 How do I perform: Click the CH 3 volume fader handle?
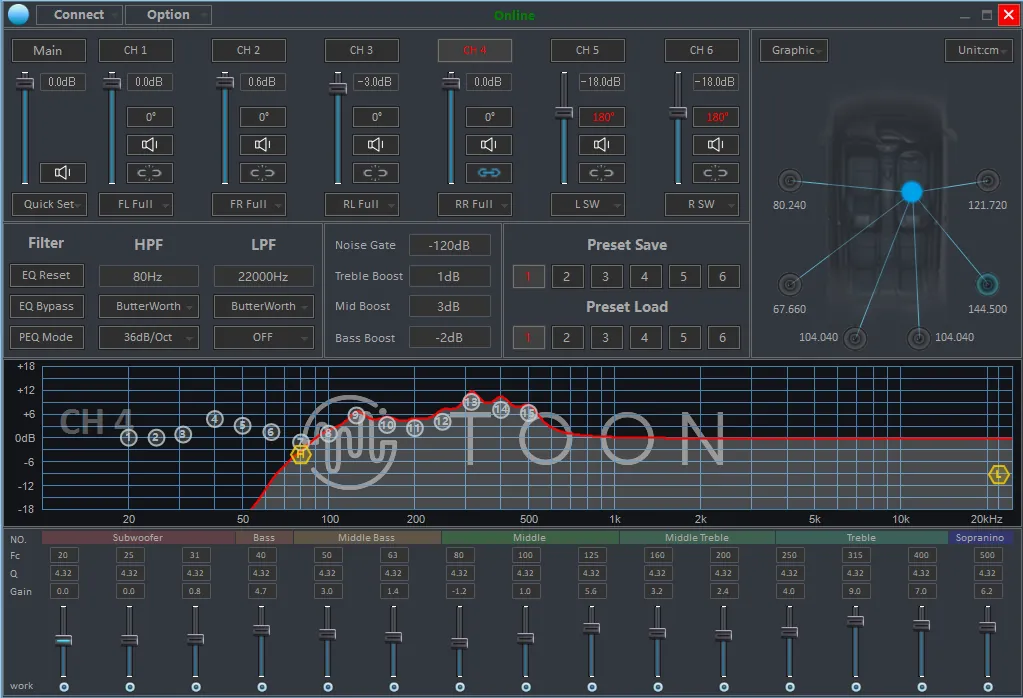[338, 88]
